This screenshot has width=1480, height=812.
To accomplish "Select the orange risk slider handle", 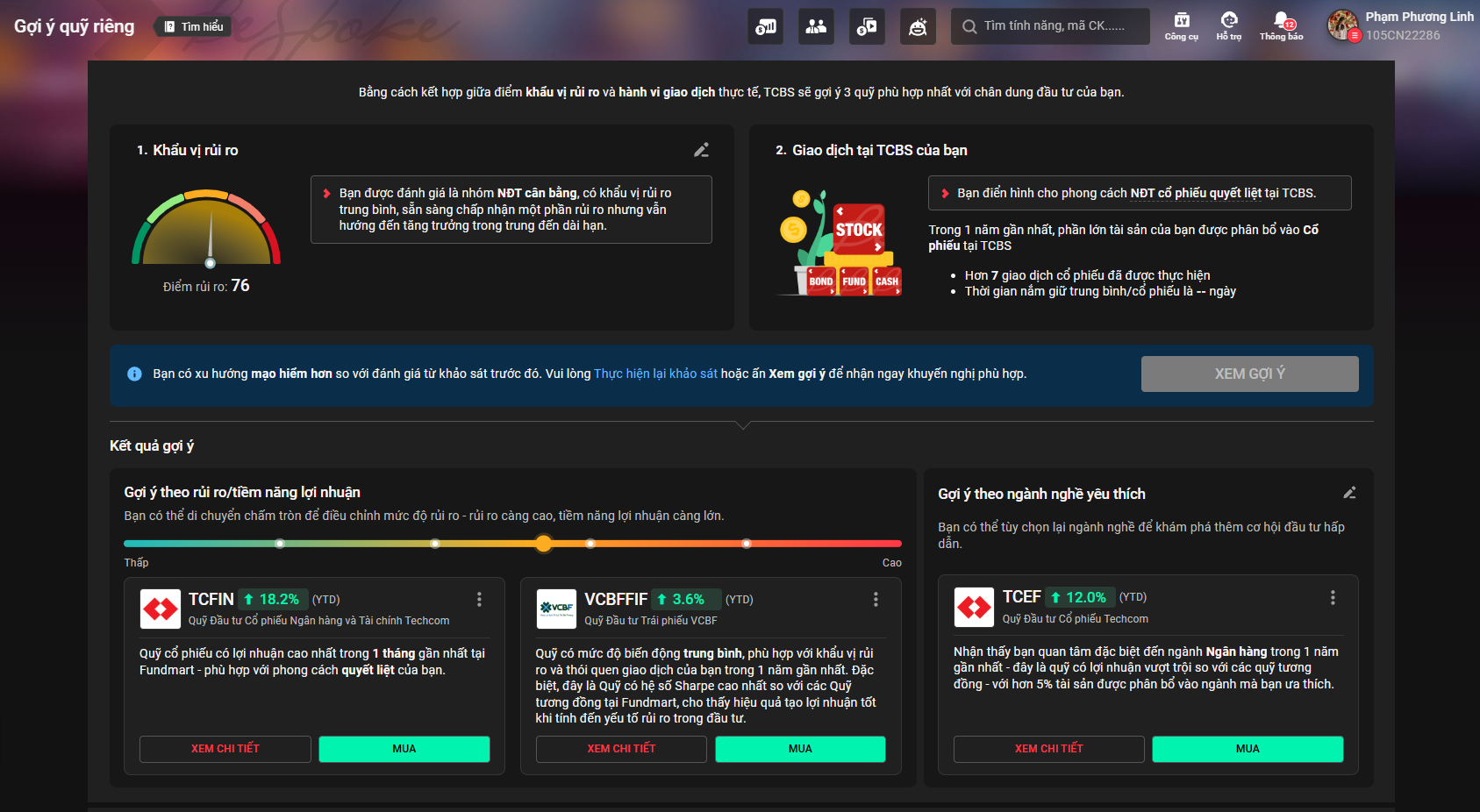I will point(544,544).
